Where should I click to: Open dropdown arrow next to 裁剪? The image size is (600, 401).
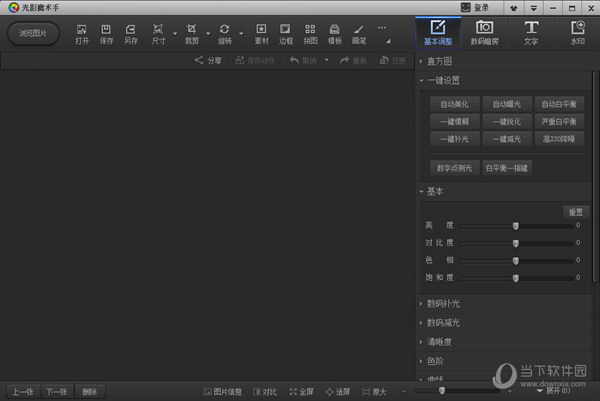tap(208, 34)
